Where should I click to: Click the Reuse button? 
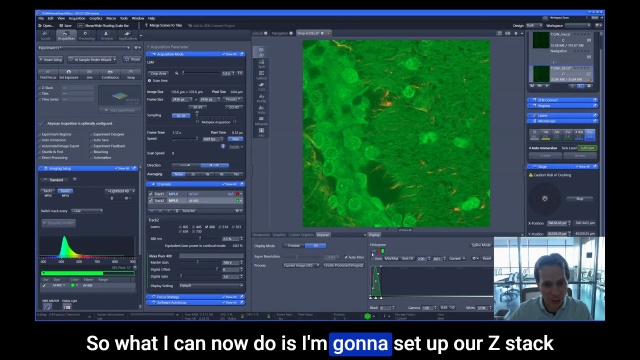point(132,60)
